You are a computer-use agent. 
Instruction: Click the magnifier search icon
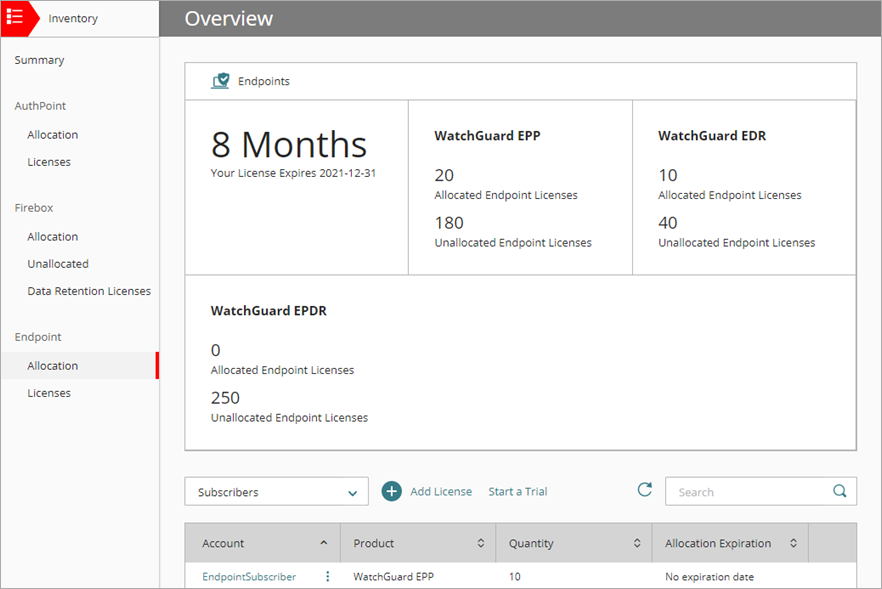(x=840, y=491)
